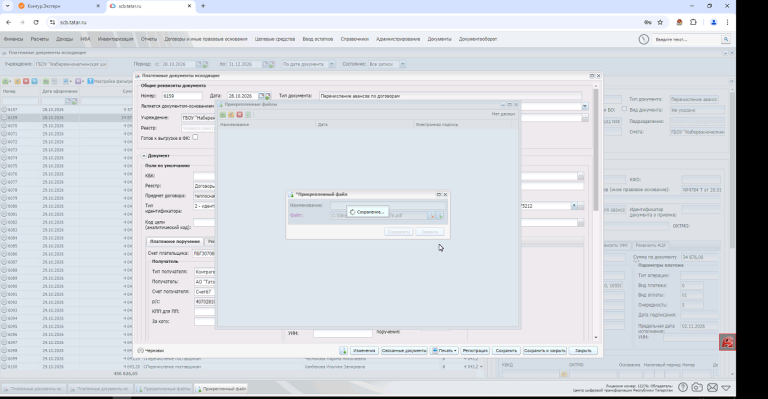768x399 pixels.
Task: Click Связанные документы button
Action: point(404,351)
